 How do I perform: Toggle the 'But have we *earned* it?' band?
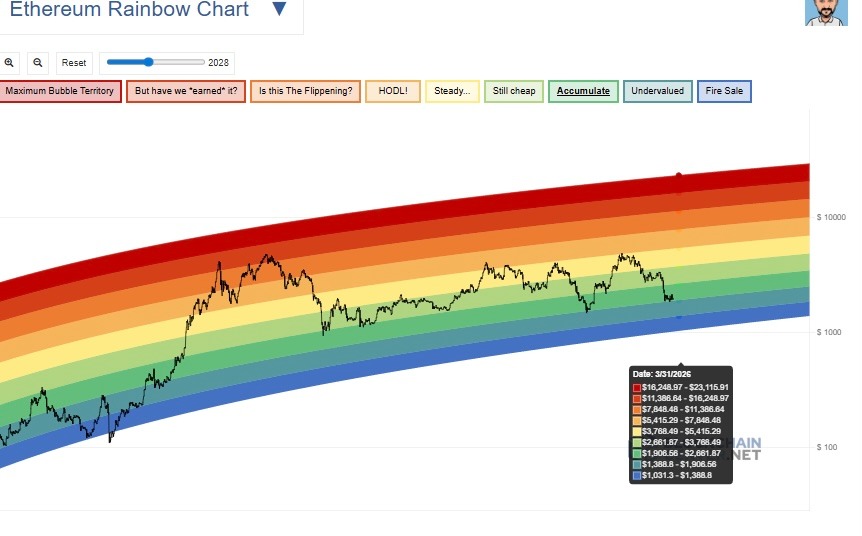coord(186,91)
